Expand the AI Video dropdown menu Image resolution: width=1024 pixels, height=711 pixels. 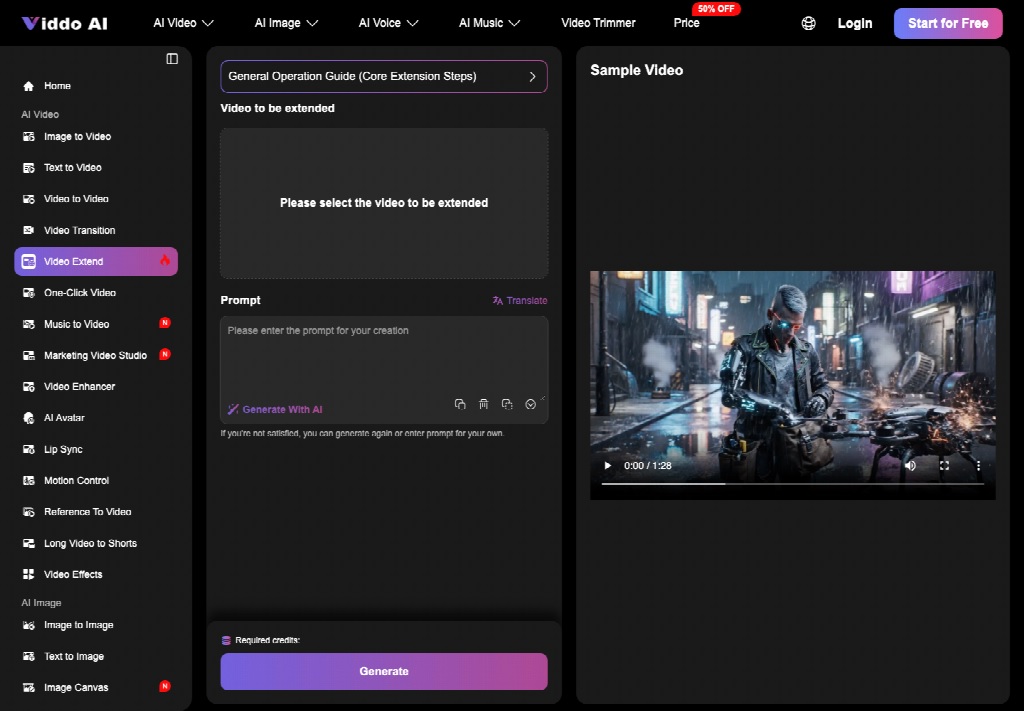(x=184, y=23)
